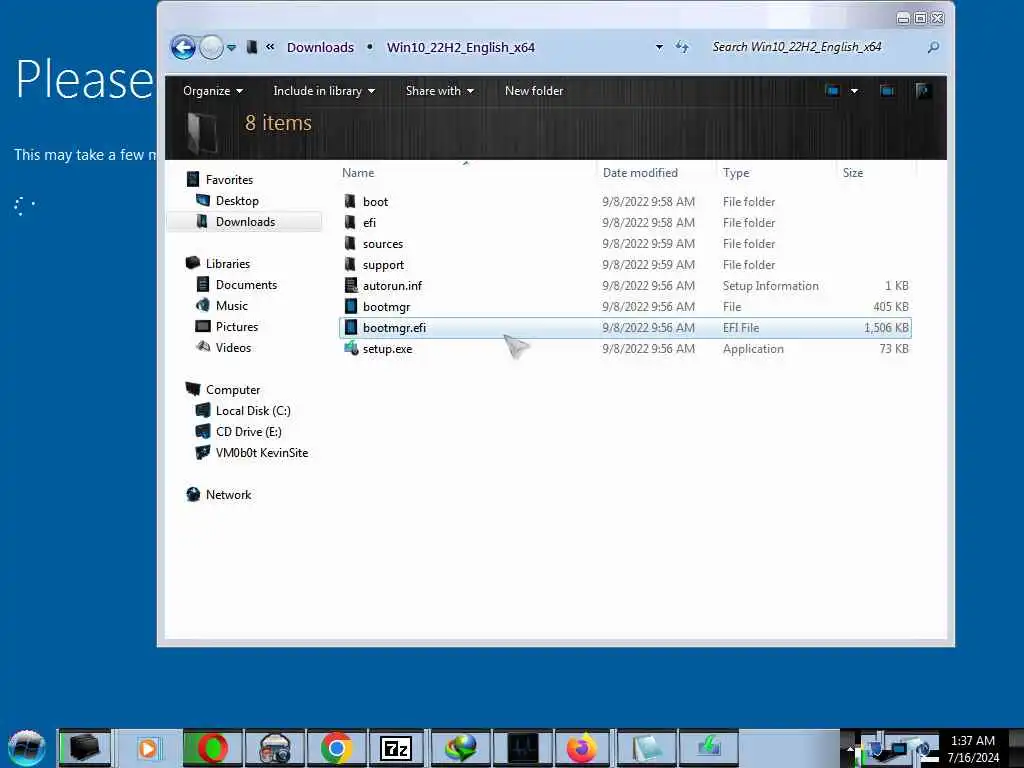Open the black folder taskbar icon

(84, 748)
